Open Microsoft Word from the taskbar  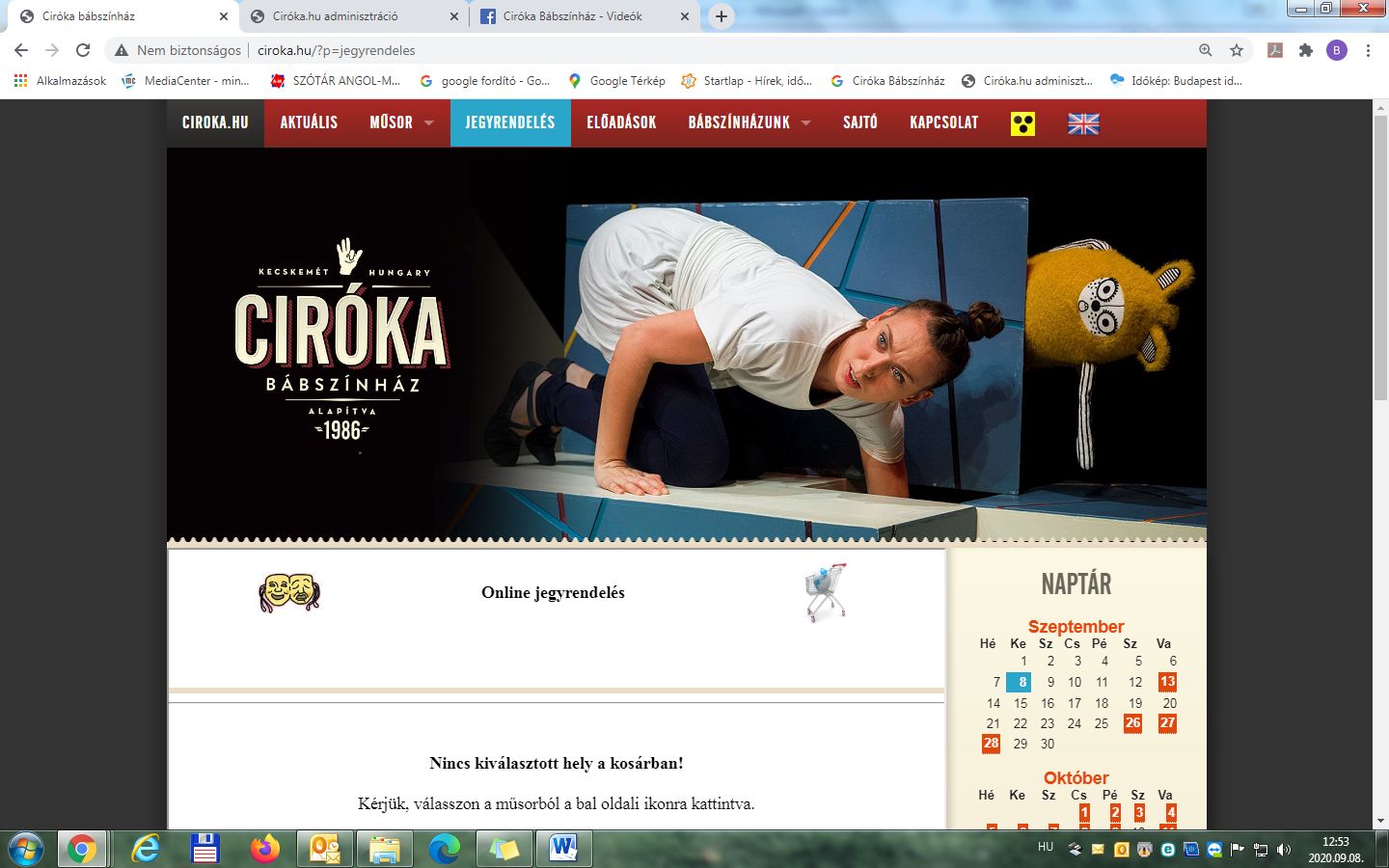pyautogui.click(x=563, y=850)
